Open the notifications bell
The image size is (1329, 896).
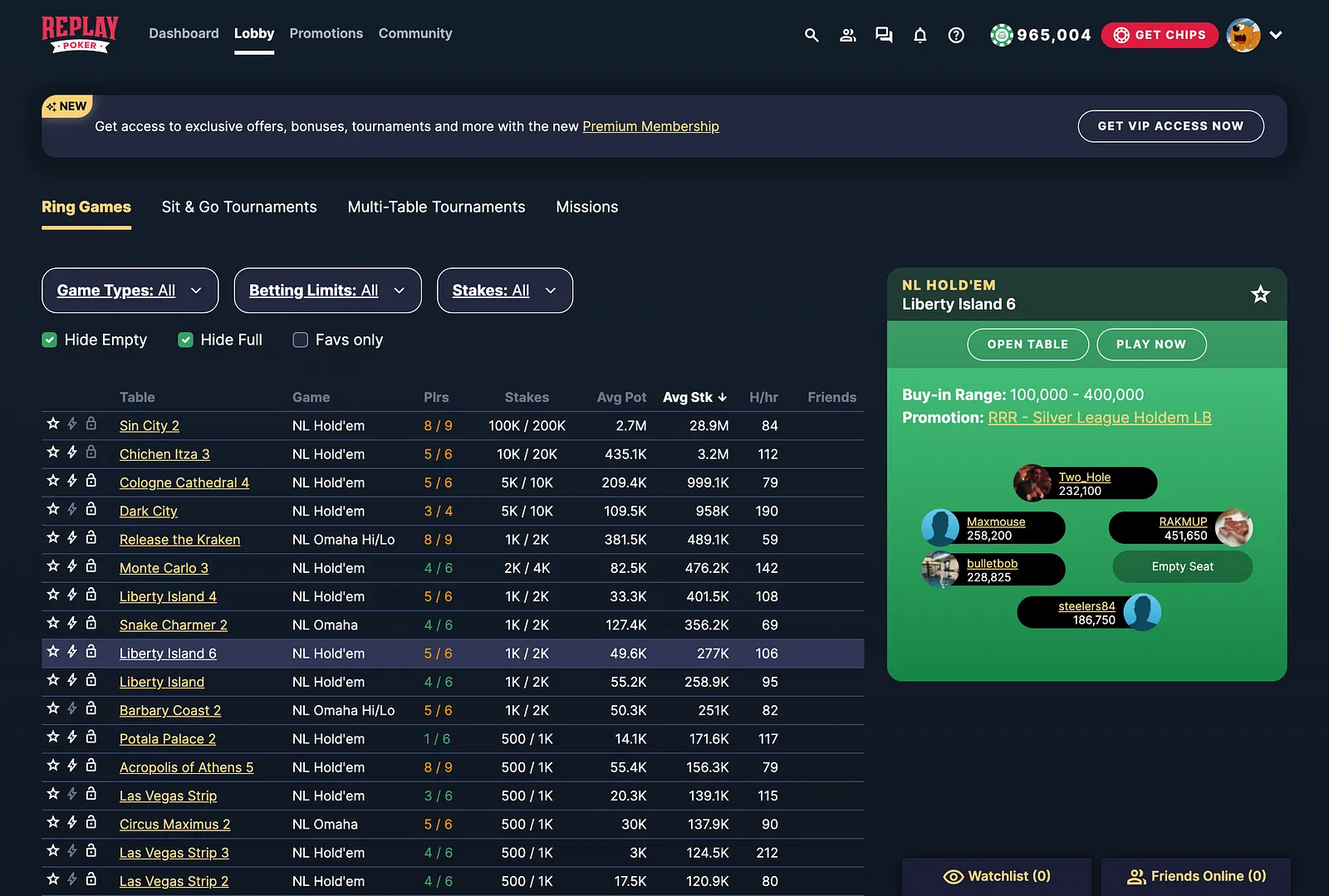[920, 35]
